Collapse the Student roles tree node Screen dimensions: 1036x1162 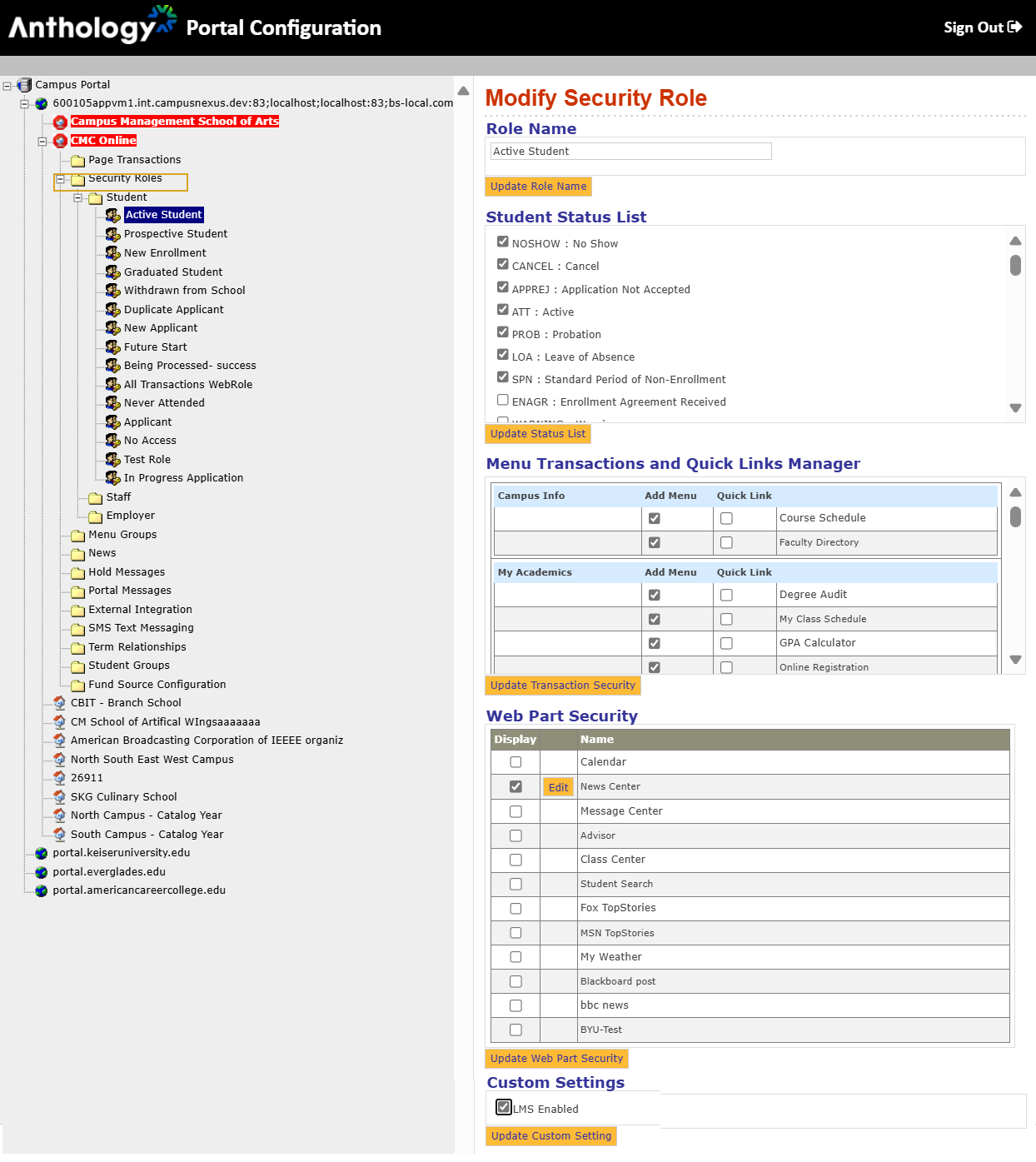(x=77, y=198)
